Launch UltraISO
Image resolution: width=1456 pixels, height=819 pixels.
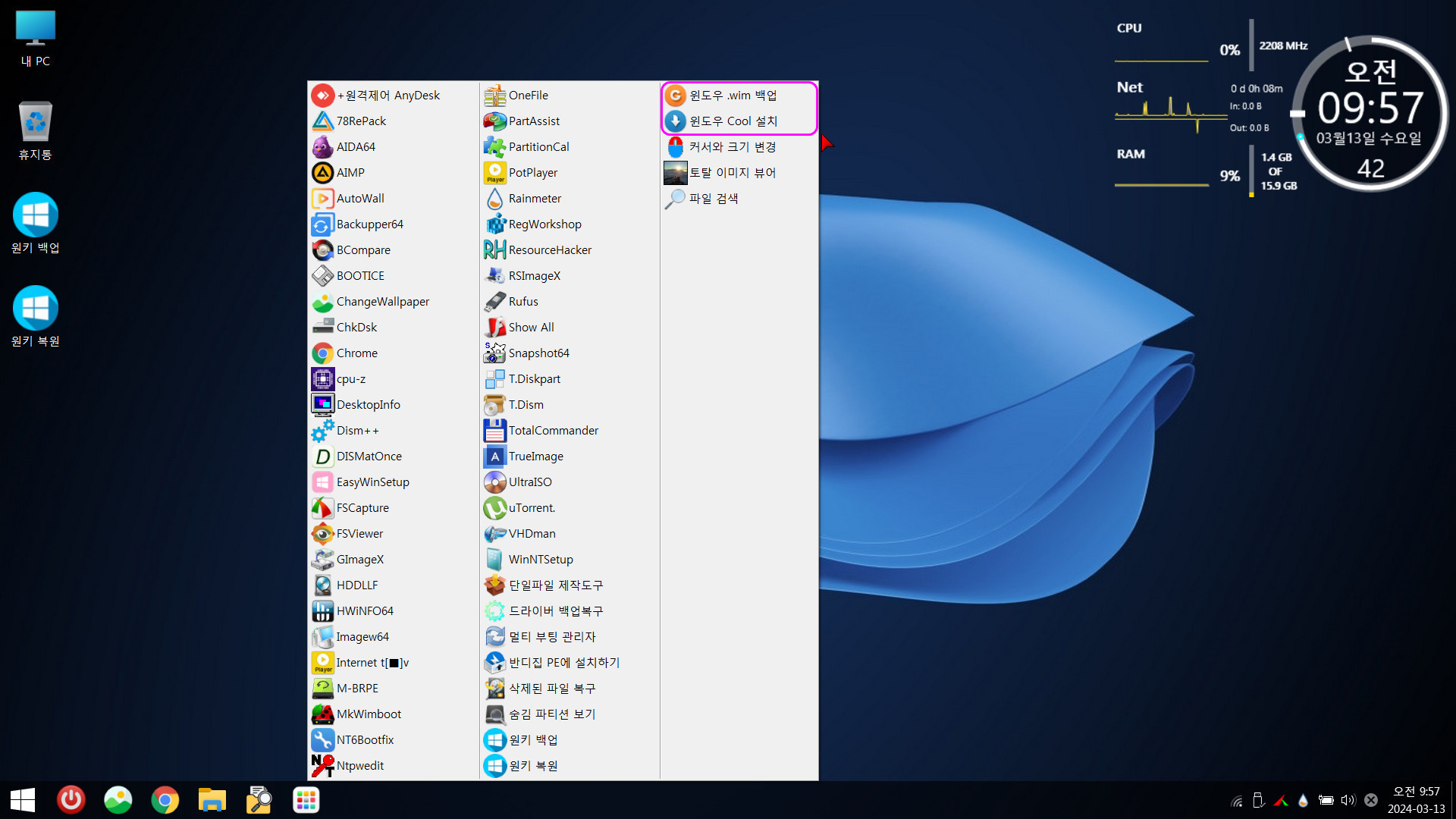click(570, 482)
